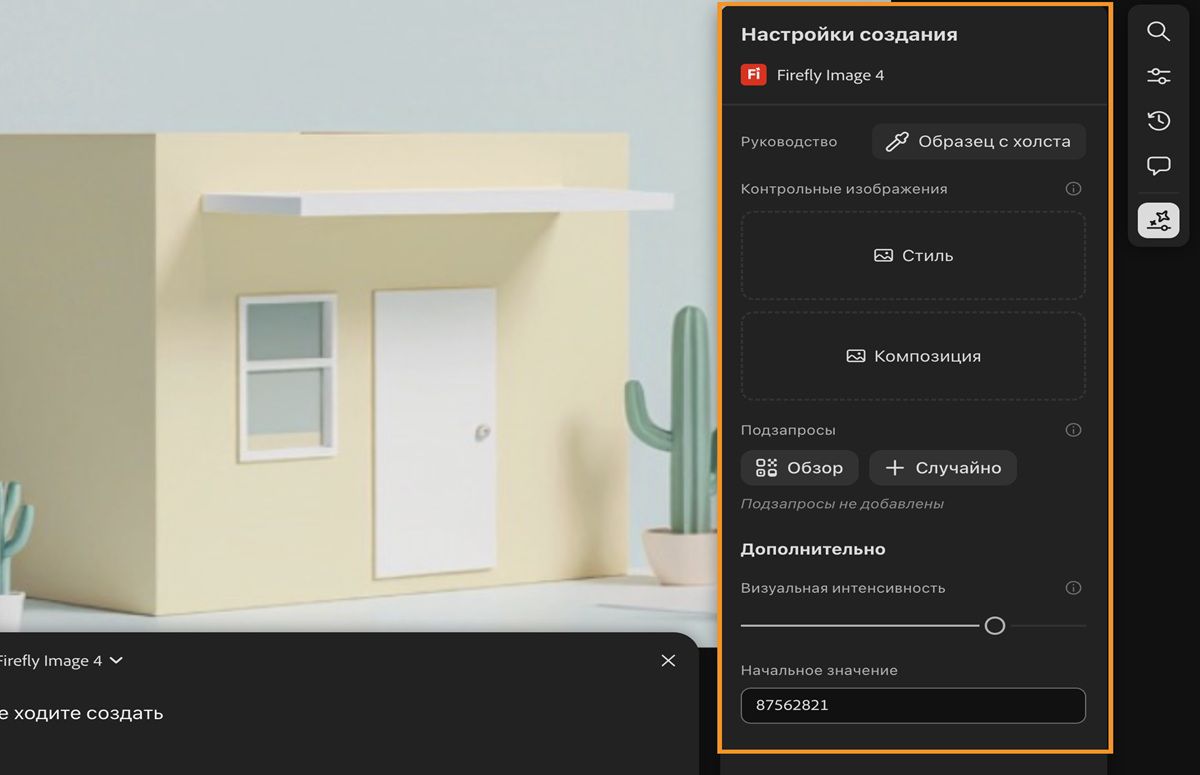Open search in the right sidebar
This screenshot has width=1200, height=775.
1158,31
